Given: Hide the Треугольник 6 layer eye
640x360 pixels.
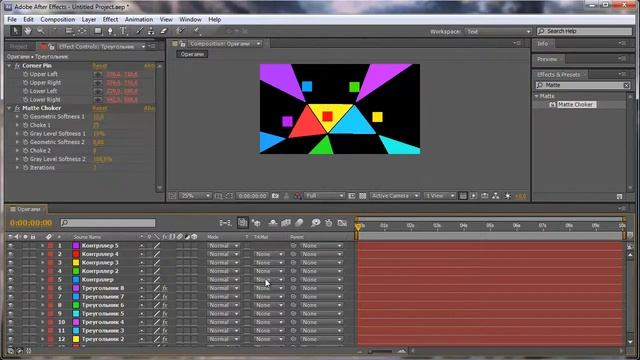Looking at the screenshot, I should tap(11, 305).
